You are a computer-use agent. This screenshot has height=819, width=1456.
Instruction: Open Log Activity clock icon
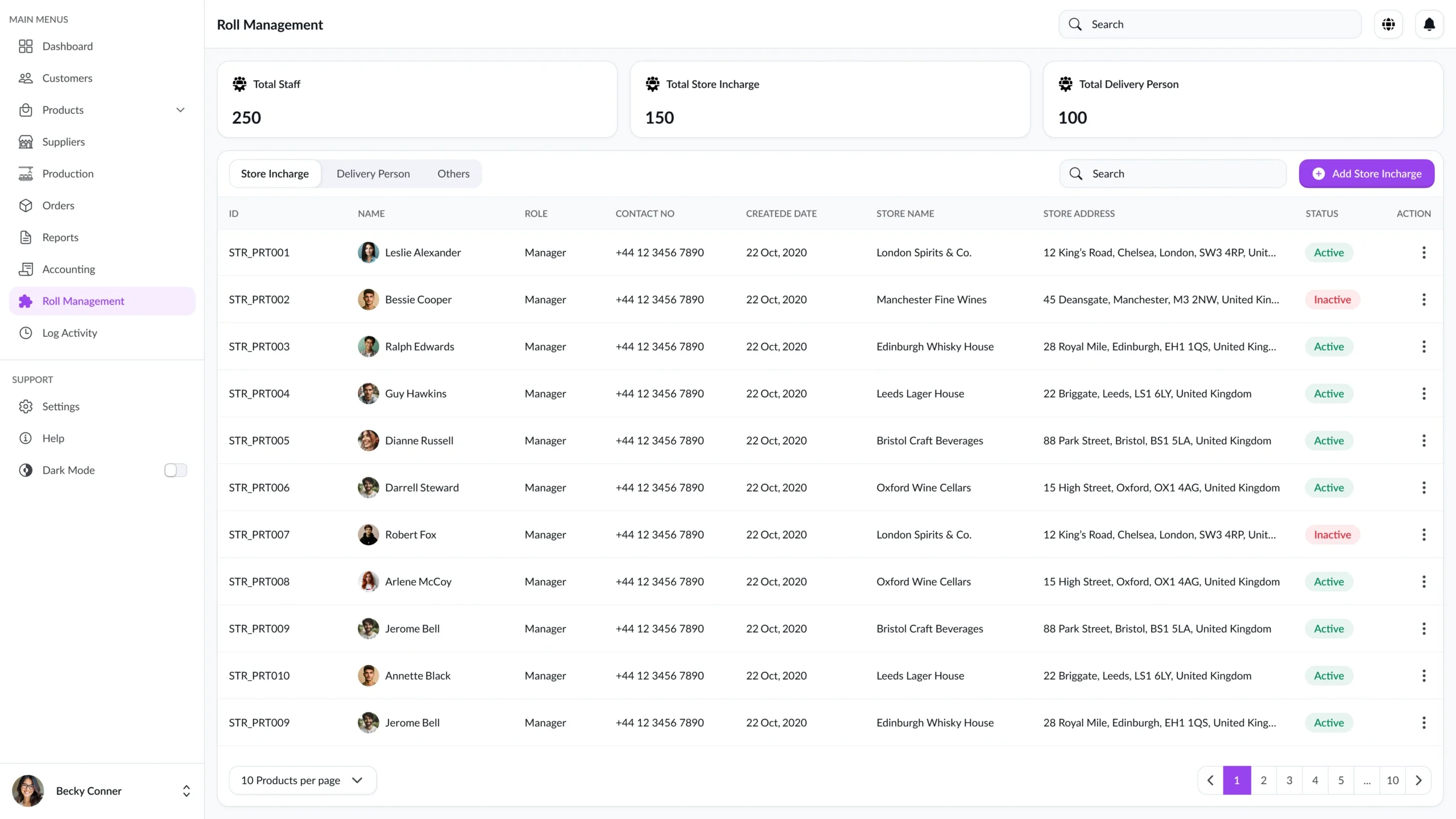(26, 333)
